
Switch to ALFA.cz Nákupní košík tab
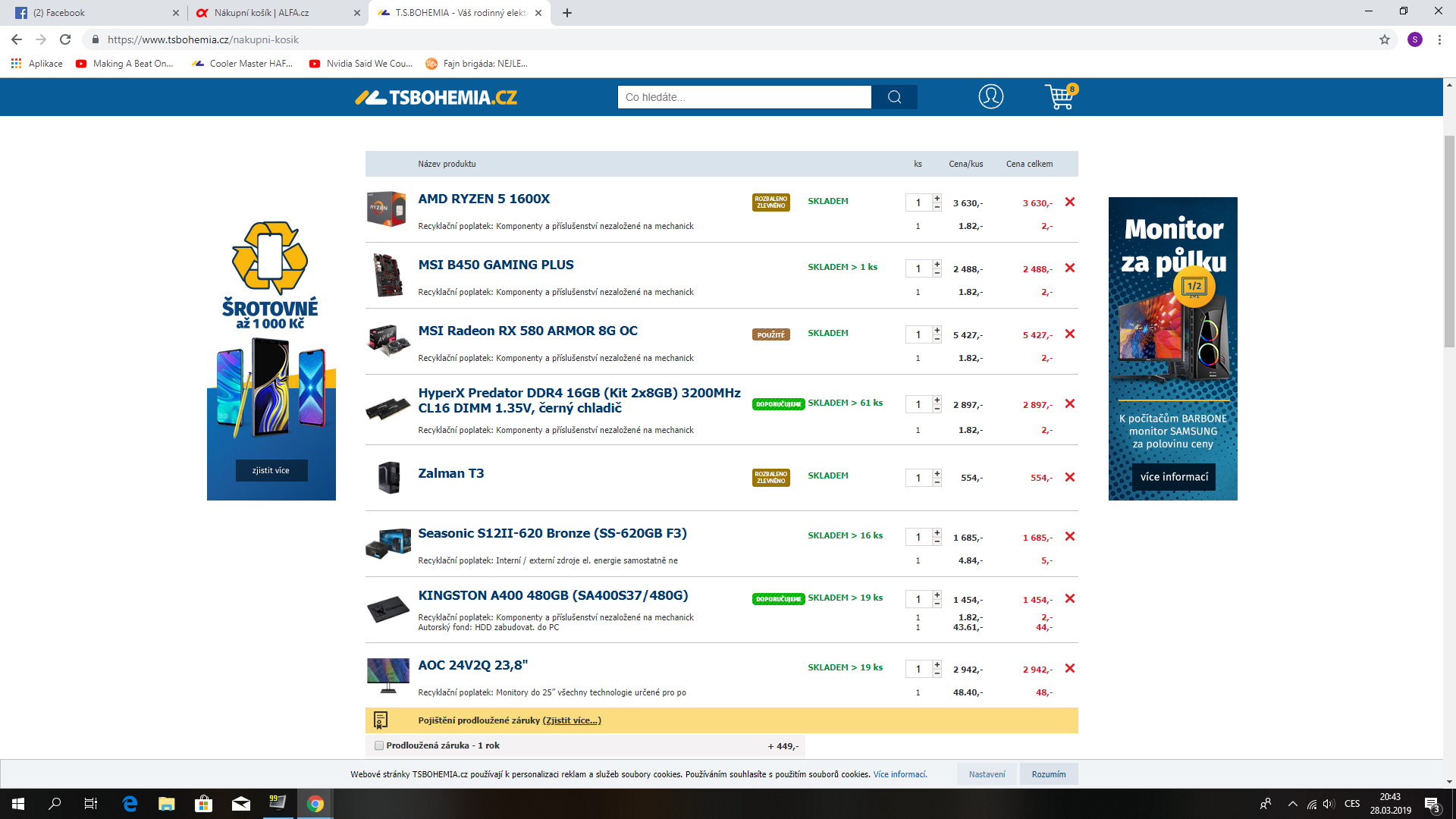(x=262, y=13)
